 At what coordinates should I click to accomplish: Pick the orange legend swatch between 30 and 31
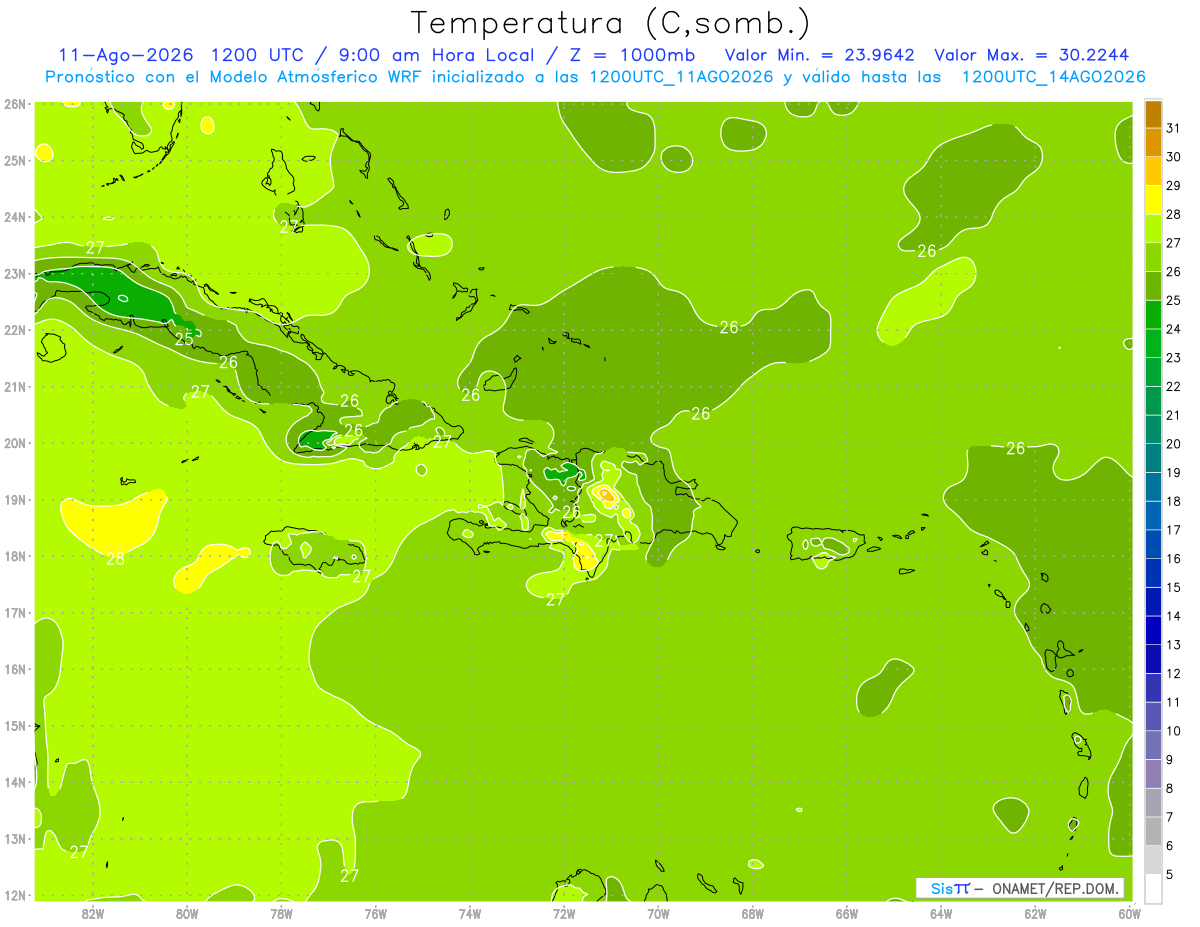[x=1153, y=143]
